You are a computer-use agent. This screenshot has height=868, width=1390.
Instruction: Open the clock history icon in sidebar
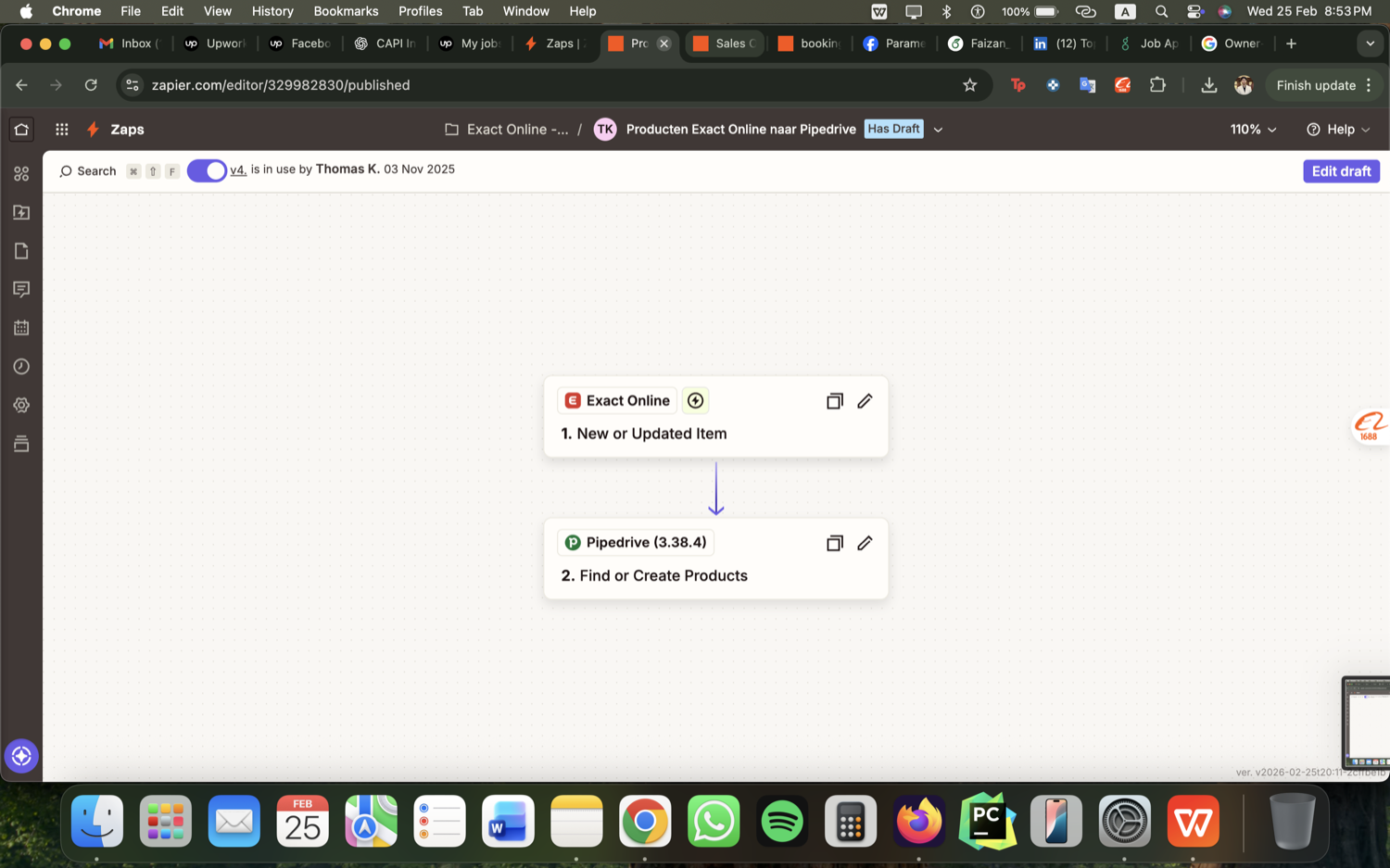click(x=21, y=367)
